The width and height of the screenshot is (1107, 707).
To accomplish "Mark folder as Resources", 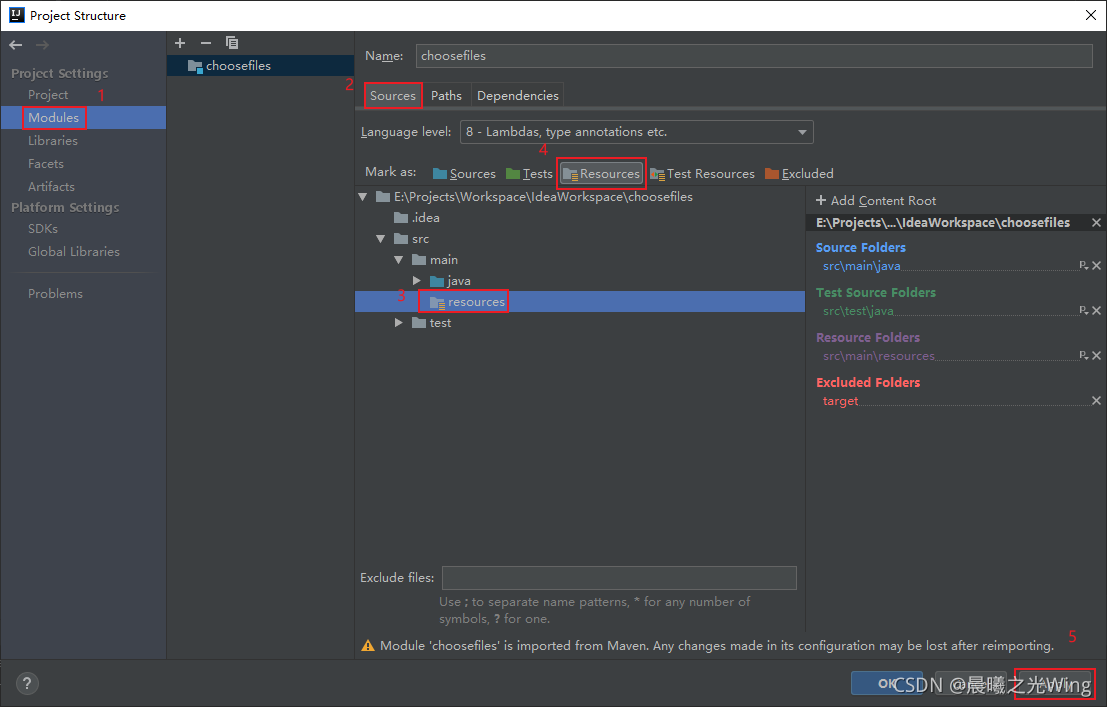I will tap(602, 174).
